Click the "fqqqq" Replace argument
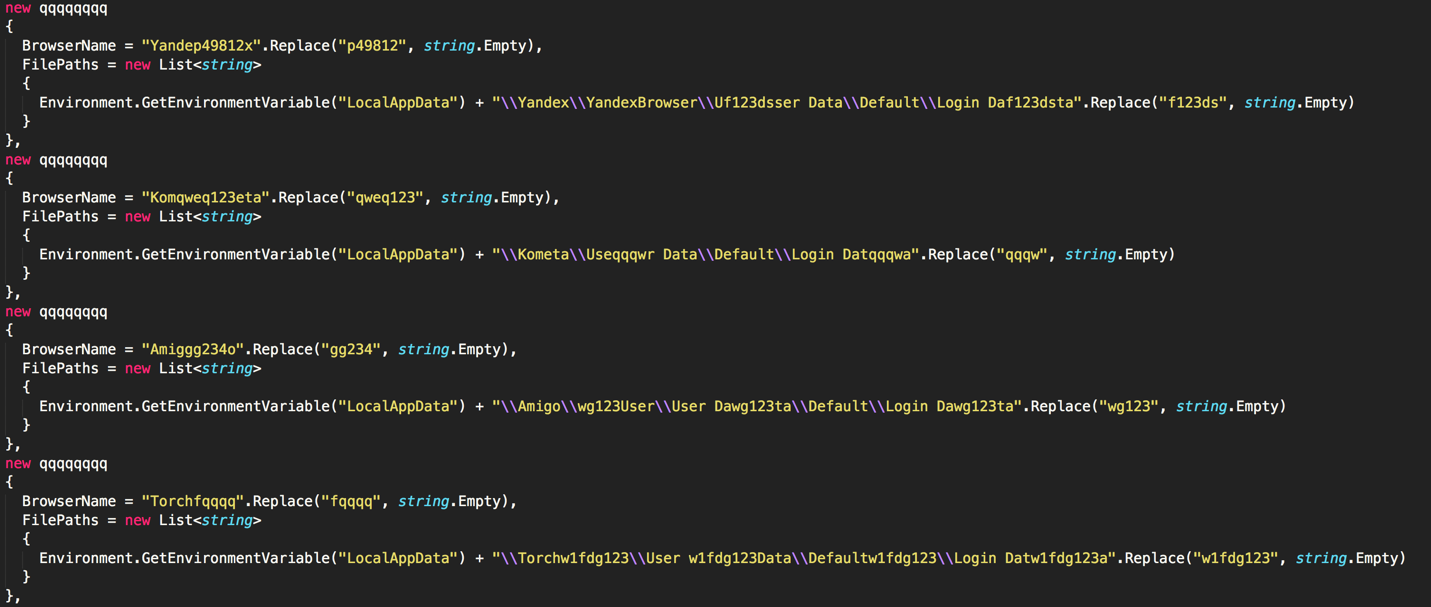The height and width of the screenshot is (607, 1431). (x=351, y=502)
